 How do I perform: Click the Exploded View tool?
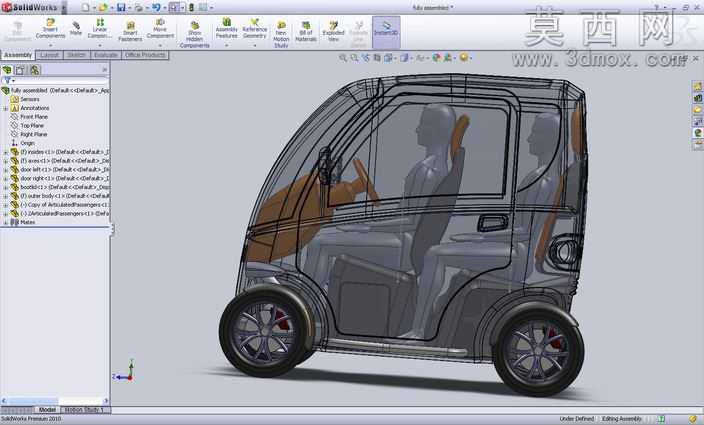point(333,31)
